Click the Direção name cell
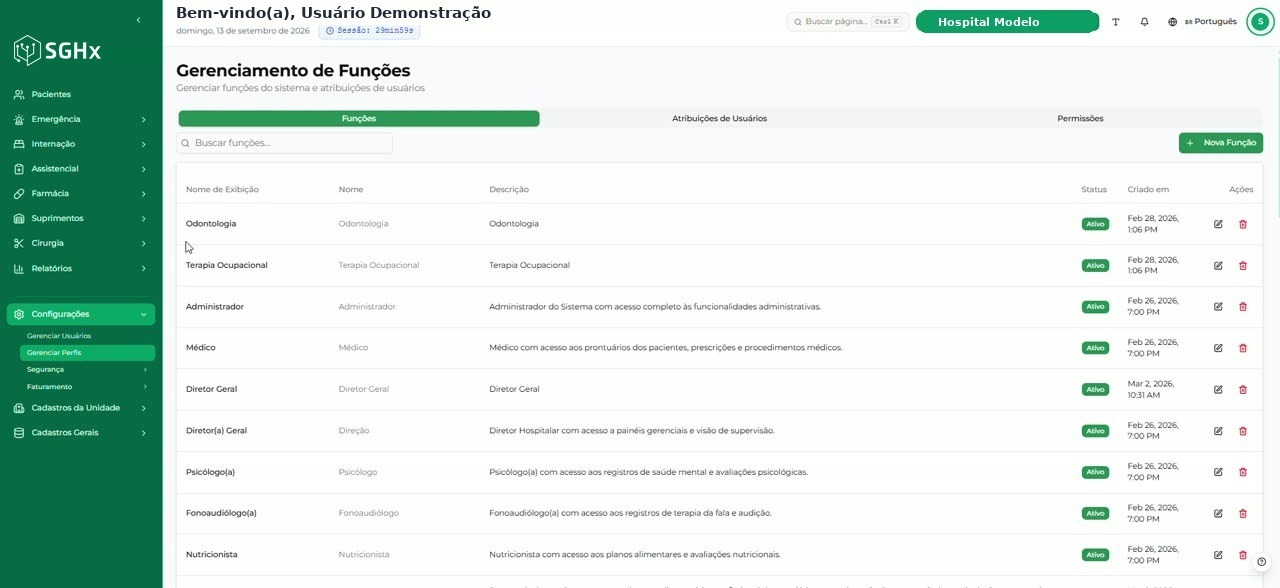 click(x=354, y=431)
